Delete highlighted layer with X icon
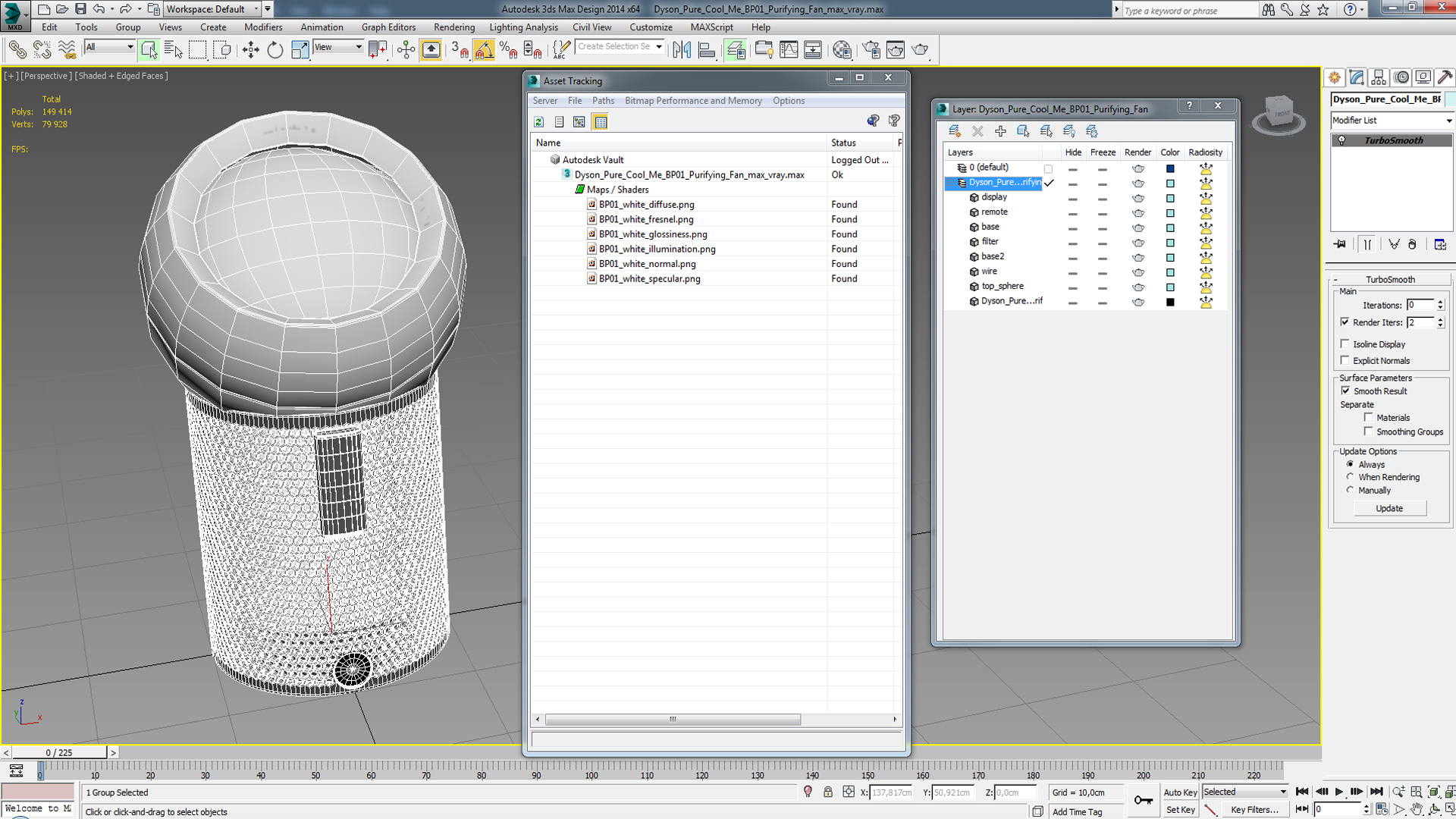This screenshot has height=819, width=1456. click(x=977, y=131)
